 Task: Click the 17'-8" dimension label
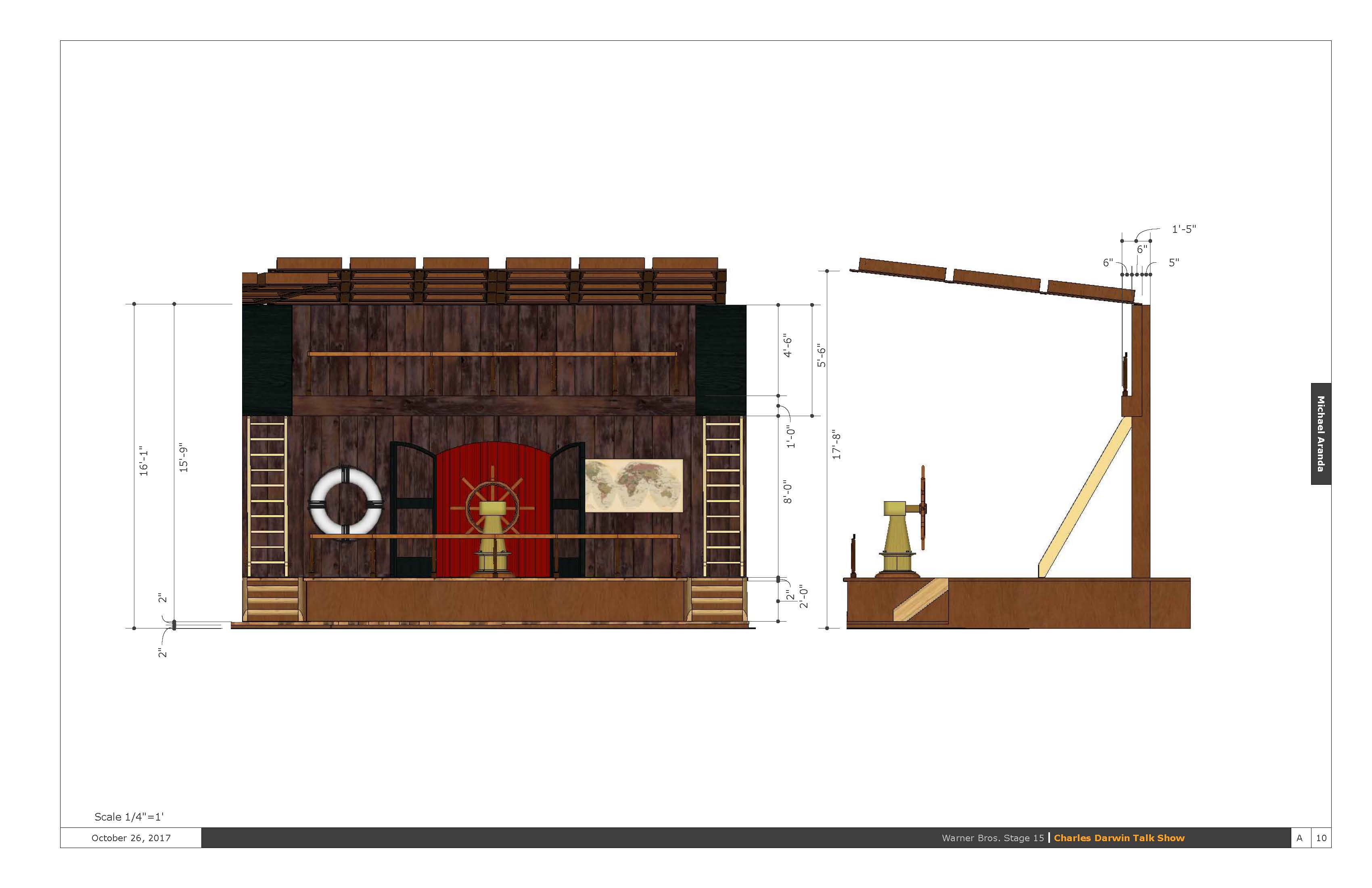[837, 444]
